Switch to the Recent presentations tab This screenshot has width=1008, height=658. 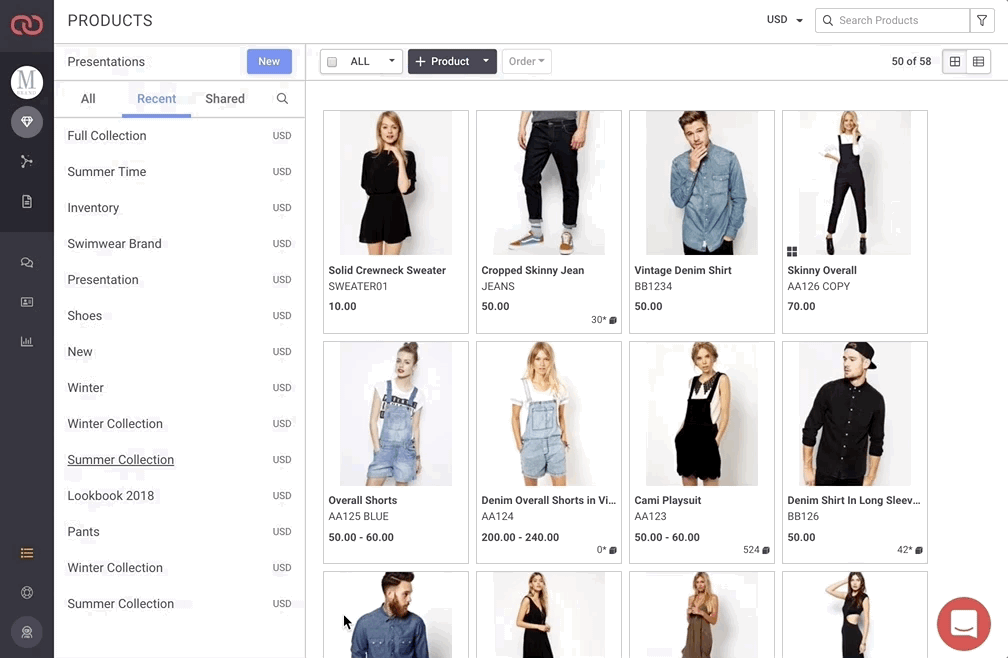coord(156,99)
